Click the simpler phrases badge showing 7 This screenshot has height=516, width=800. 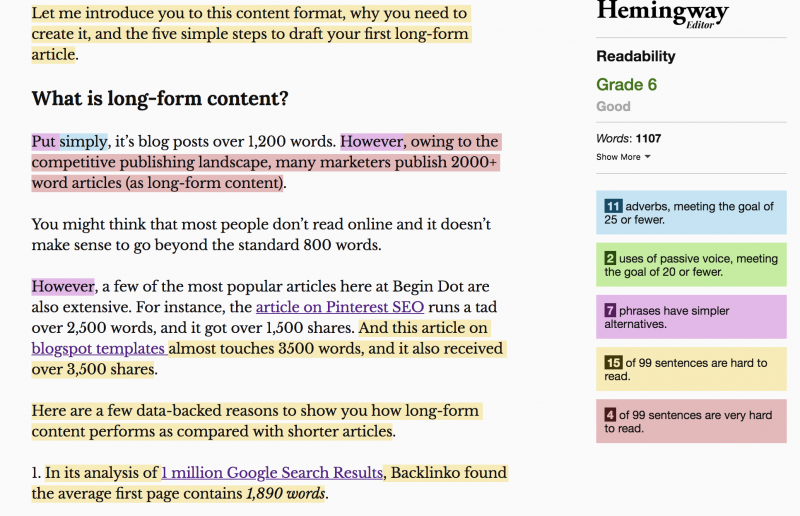(x=610, y=310)
